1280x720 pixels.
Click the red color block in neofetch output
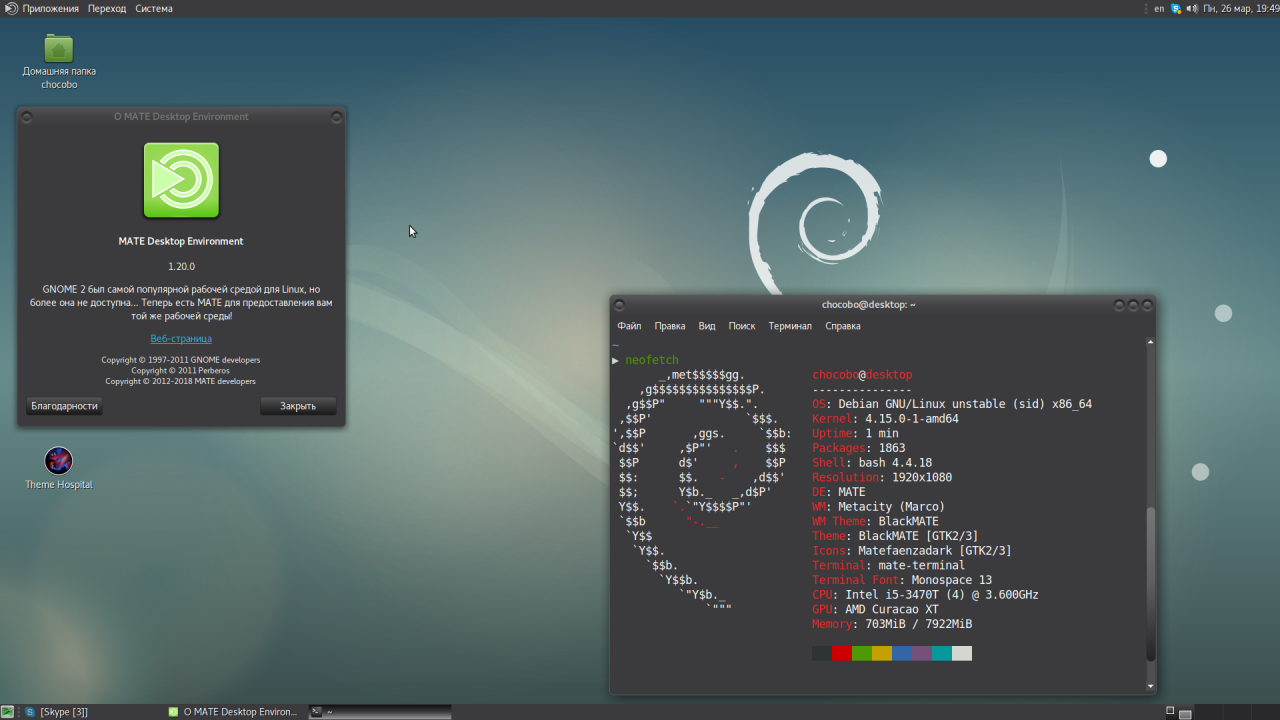(842, 653)
